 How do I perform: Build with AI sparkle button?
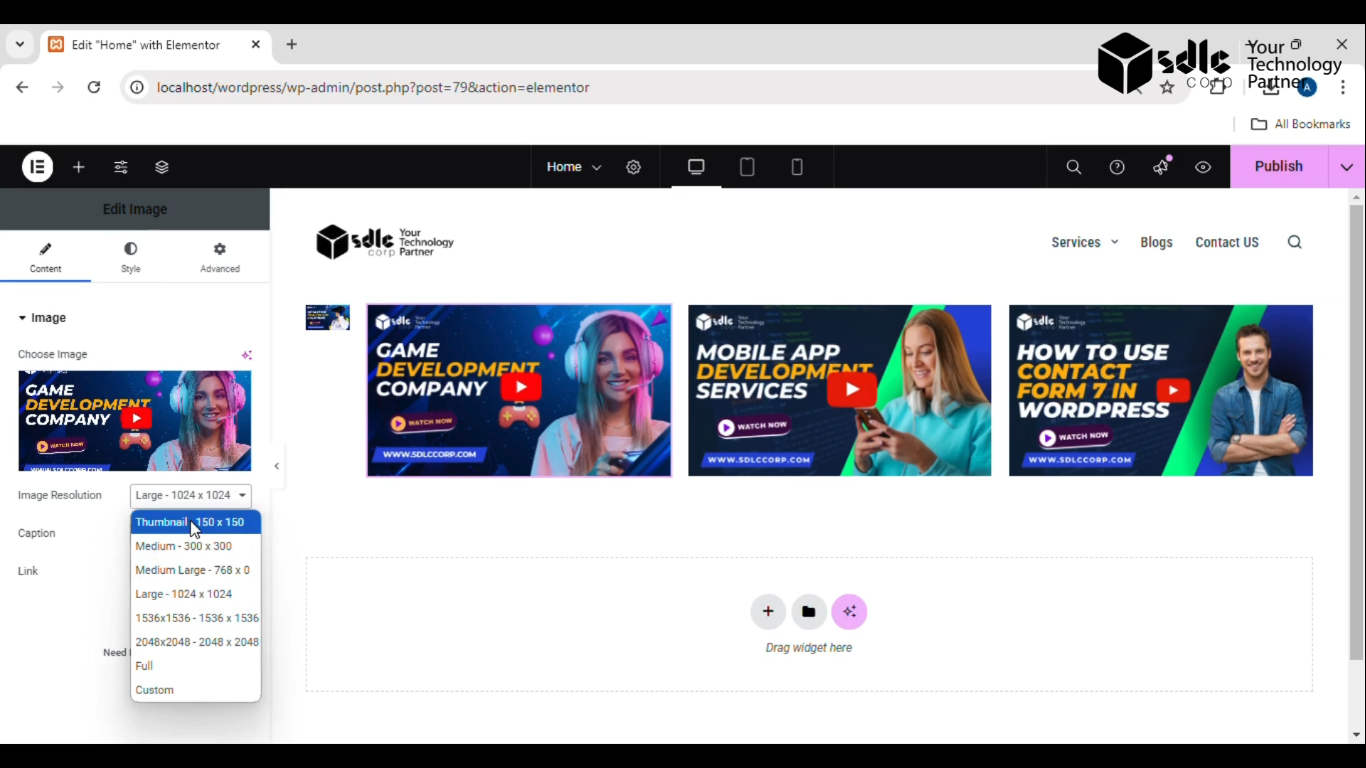849,612
